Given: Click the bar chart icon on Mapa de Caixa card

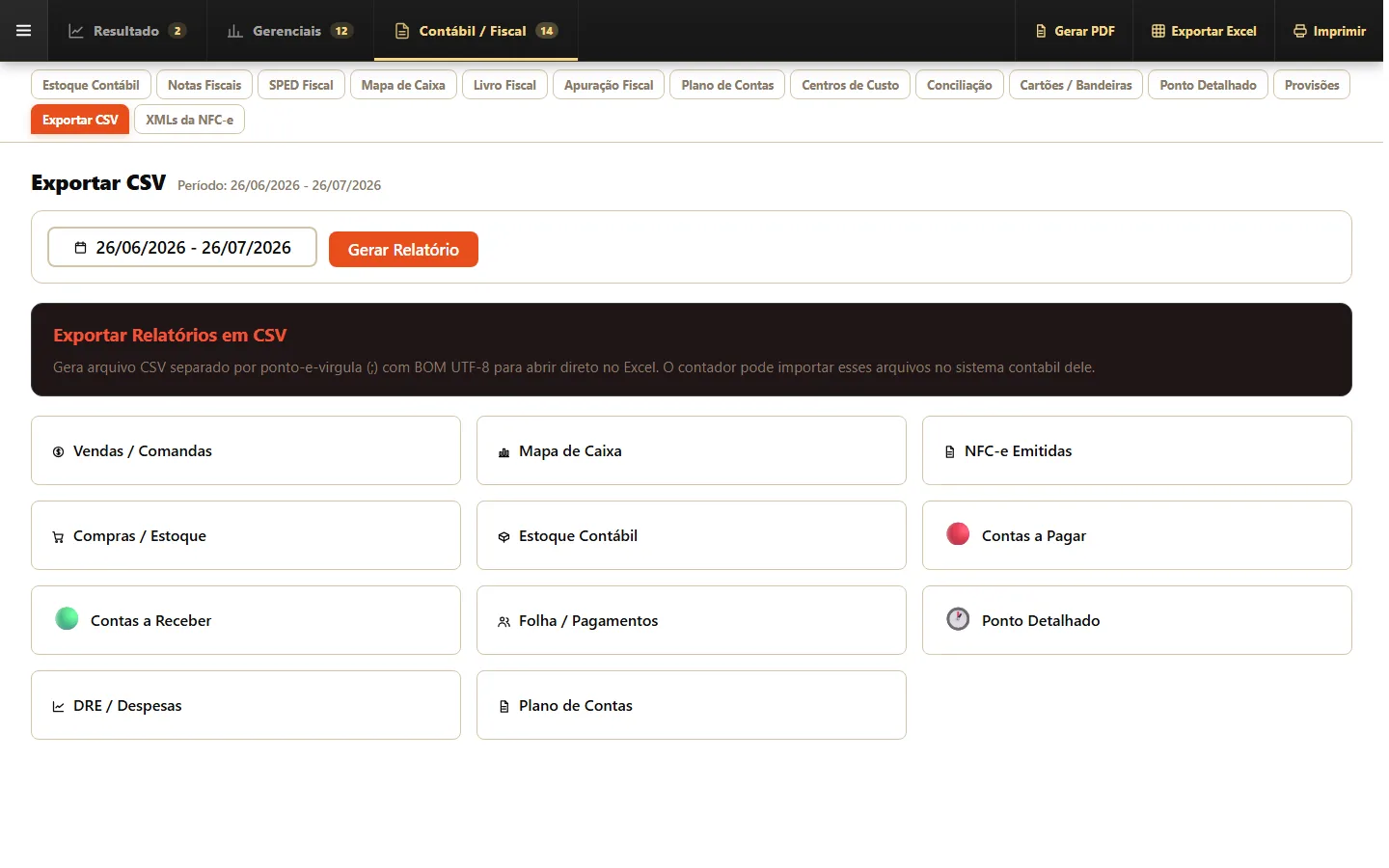Looking at the screenshot, I should [504, 451].
